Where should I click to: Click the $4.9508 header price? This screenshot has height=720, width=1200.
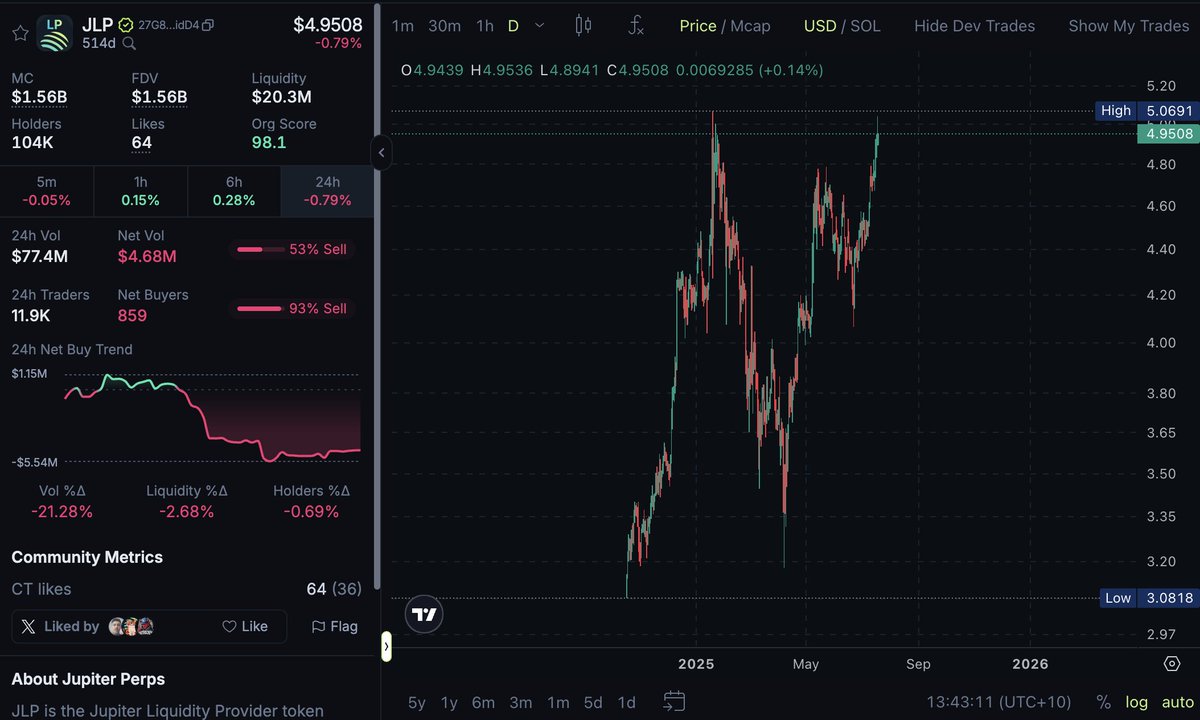tap(328, 25)
